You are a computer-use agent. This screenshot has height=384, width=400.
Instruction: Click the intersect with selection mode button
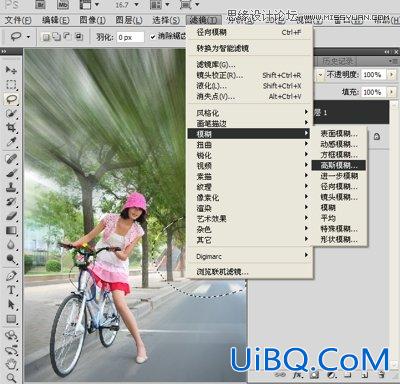pos(79,37)
